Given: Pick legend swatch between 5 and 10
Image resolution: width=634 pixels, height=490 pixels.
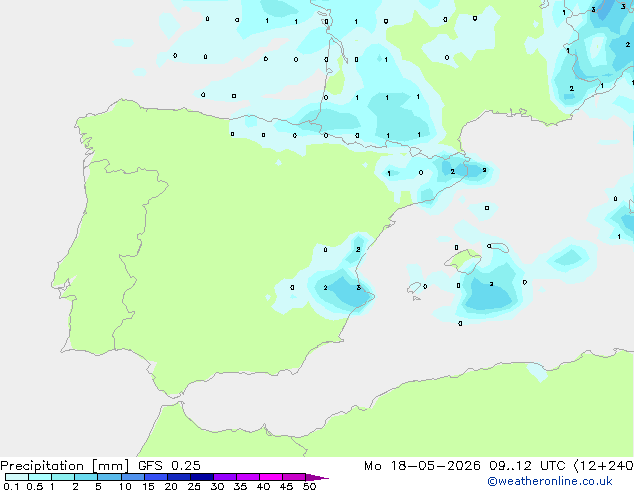Looking at the screenshot, I should point(109,477).
